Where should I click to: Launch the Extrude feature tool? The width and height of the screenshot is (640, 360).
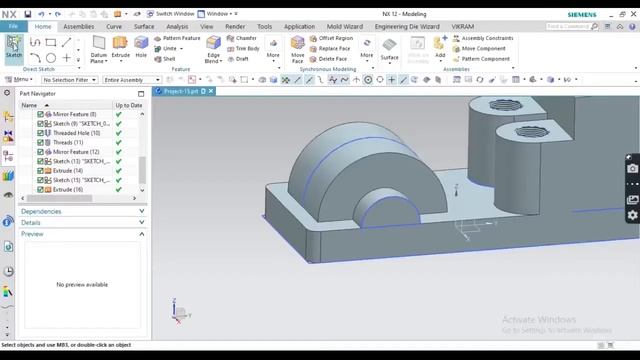coord(120,49)
